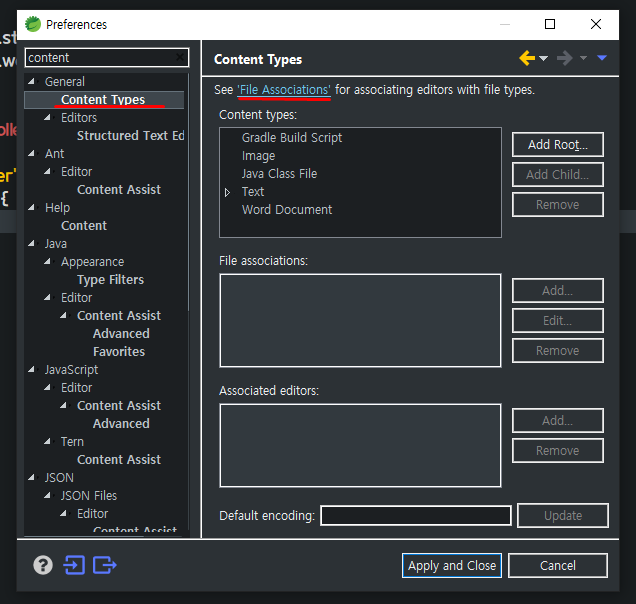
Task: Click the preferences tree vertical scrollbar
Action: 188,193
